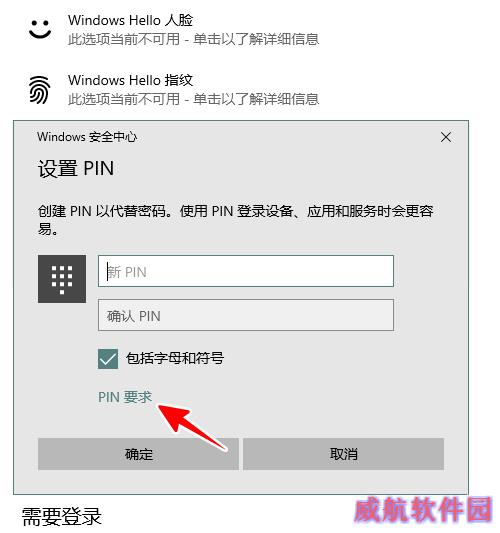Click the Windows Hello face smiley icon
Screen dimensions: 500x533
40,29
